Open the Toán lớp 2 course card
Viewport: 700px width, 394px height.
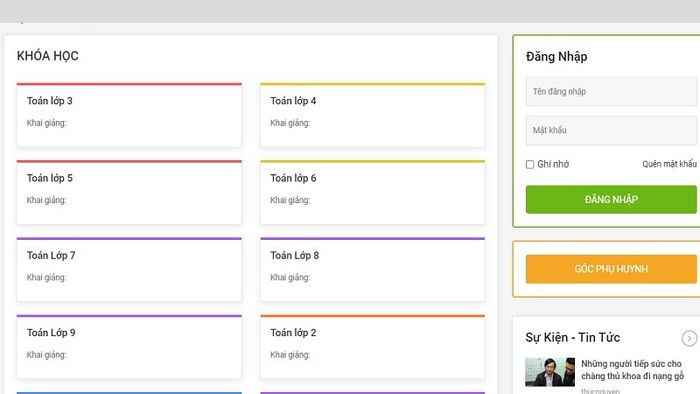coord(372,347)
